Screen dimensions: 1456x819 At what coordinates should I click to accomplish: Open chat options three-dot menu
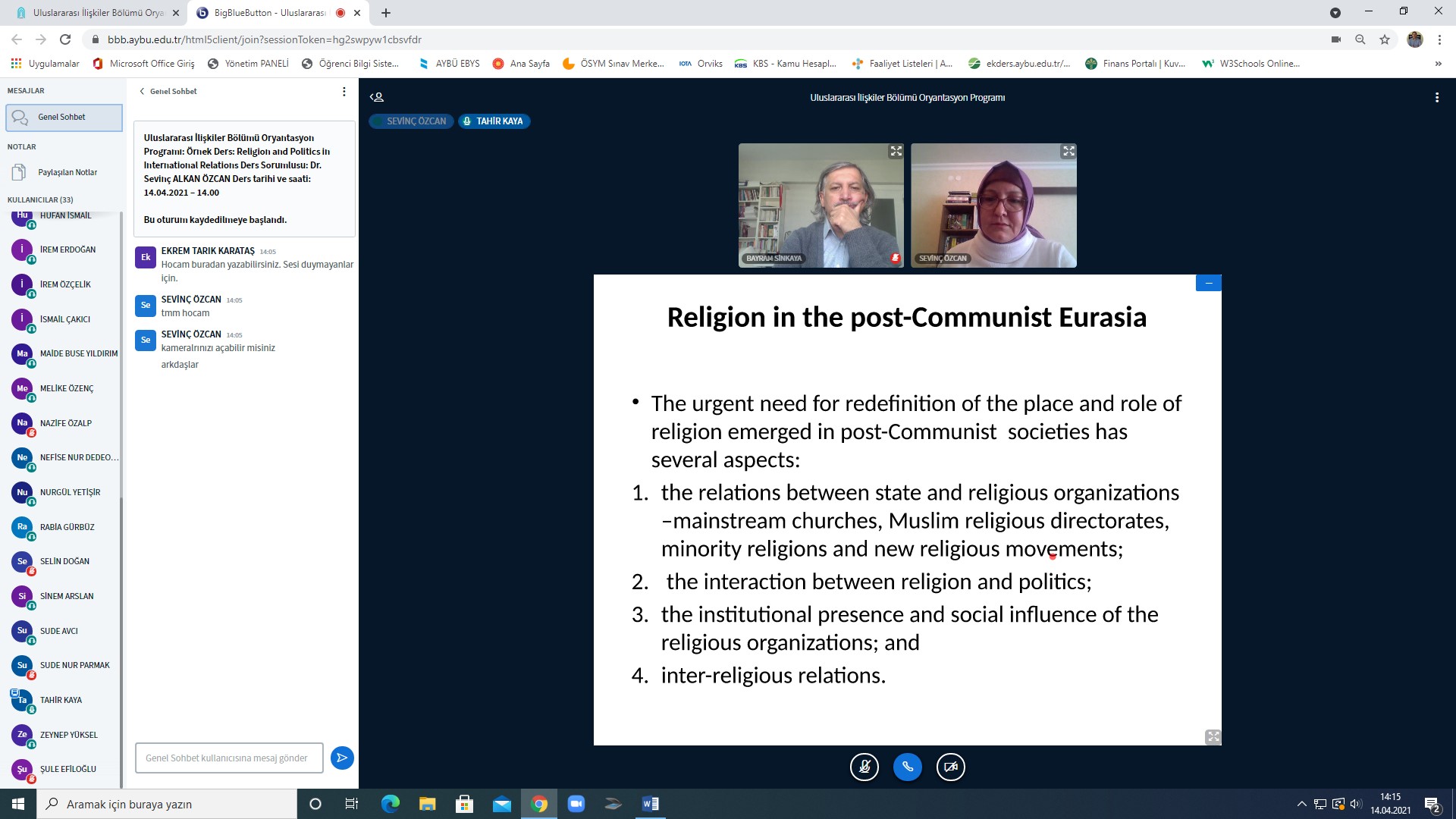(x=344, y=91)
